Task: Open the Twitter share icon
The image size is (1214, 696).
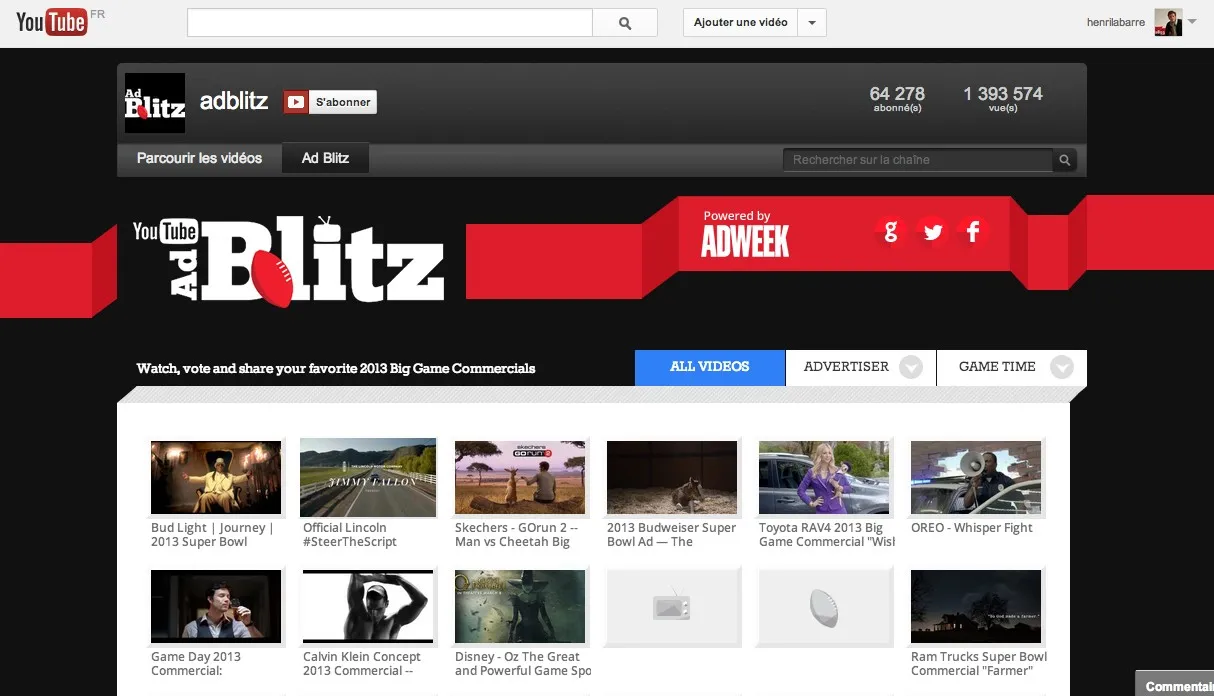Action: pos(932,232)
